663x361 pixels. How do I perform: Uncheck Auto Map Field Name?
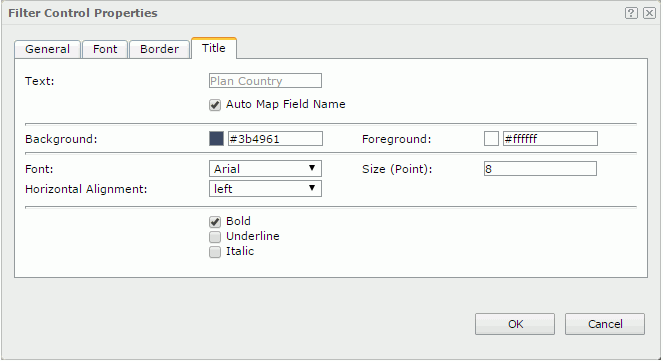coord(215,105)
